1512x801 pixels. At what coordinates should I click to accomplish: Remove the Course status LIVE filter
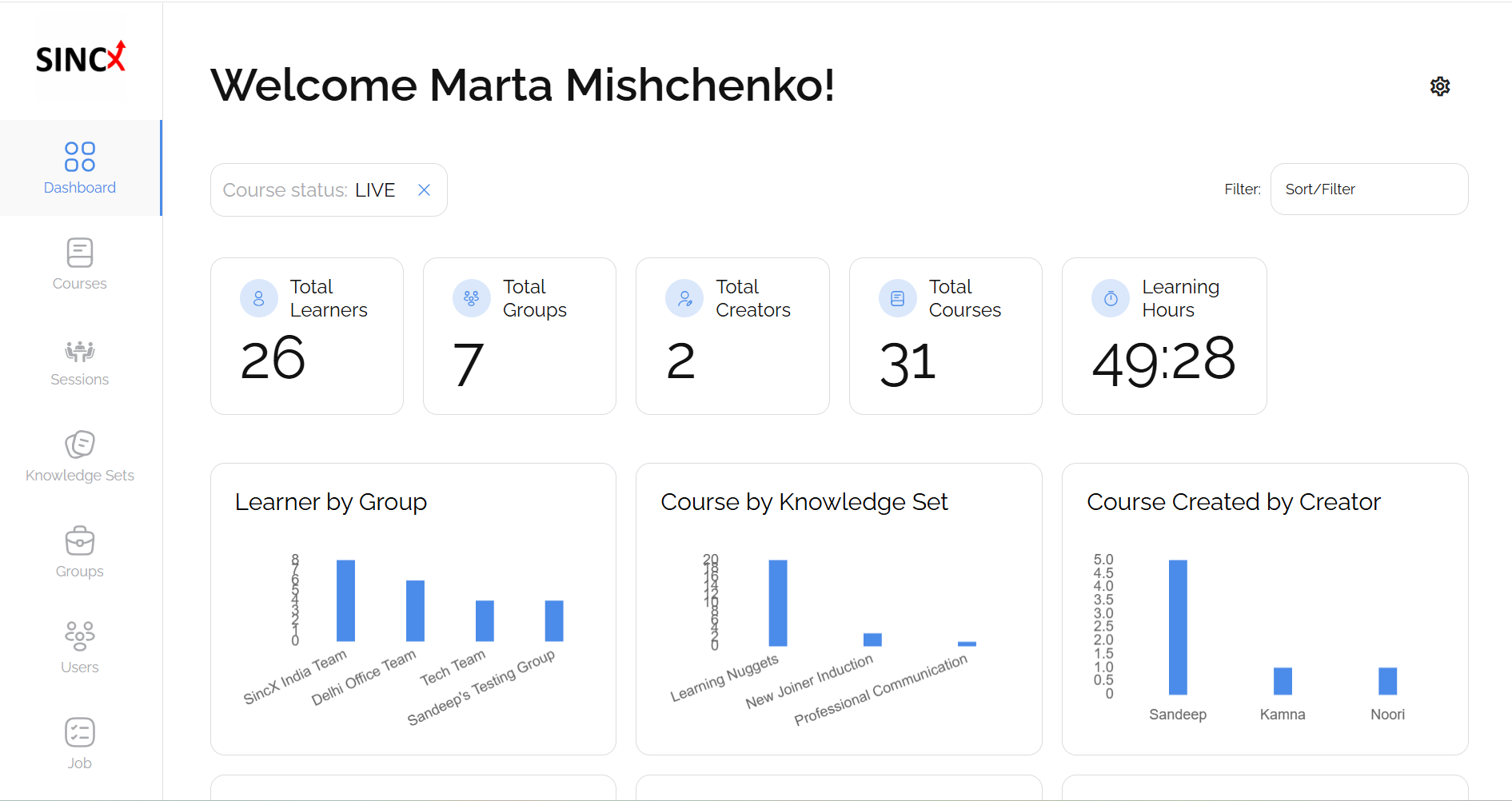425,190
